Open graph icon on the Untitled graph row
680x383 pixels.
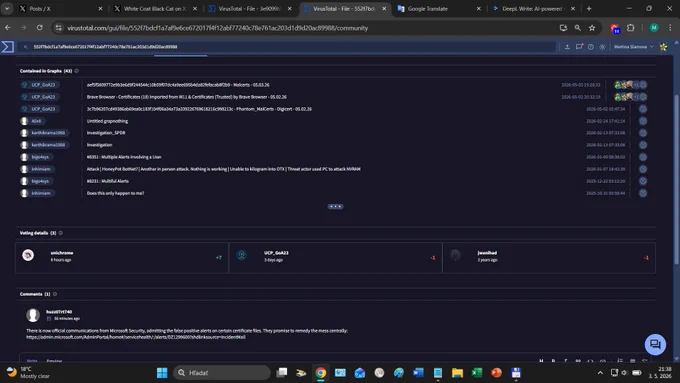pyautogui.click(x=643, y=121)
